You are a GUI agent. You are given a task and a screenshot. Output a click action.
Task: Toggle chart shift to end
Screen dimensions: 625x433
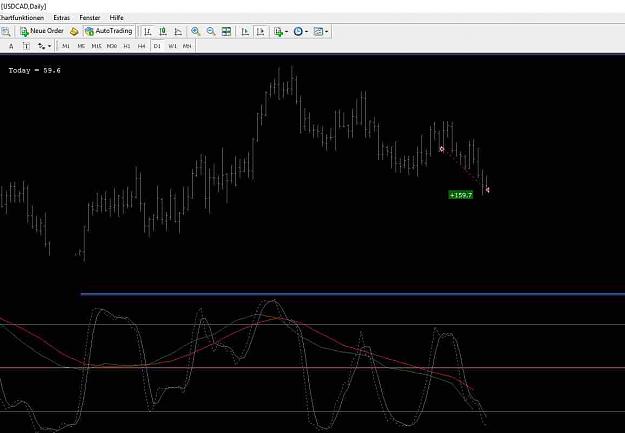pyautogui.click(x=261, y=31)
